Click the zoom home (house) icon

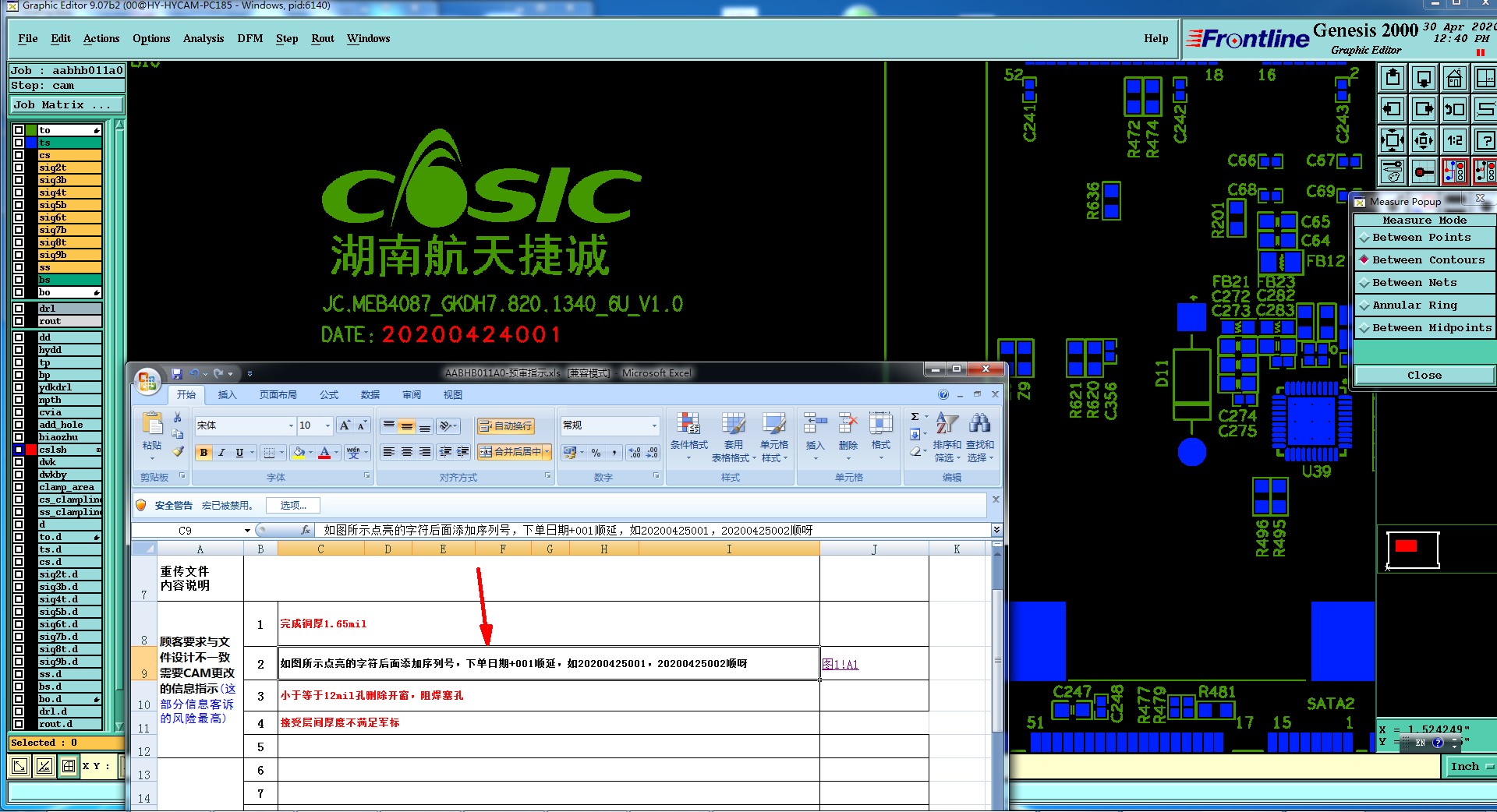point(1455,79)
